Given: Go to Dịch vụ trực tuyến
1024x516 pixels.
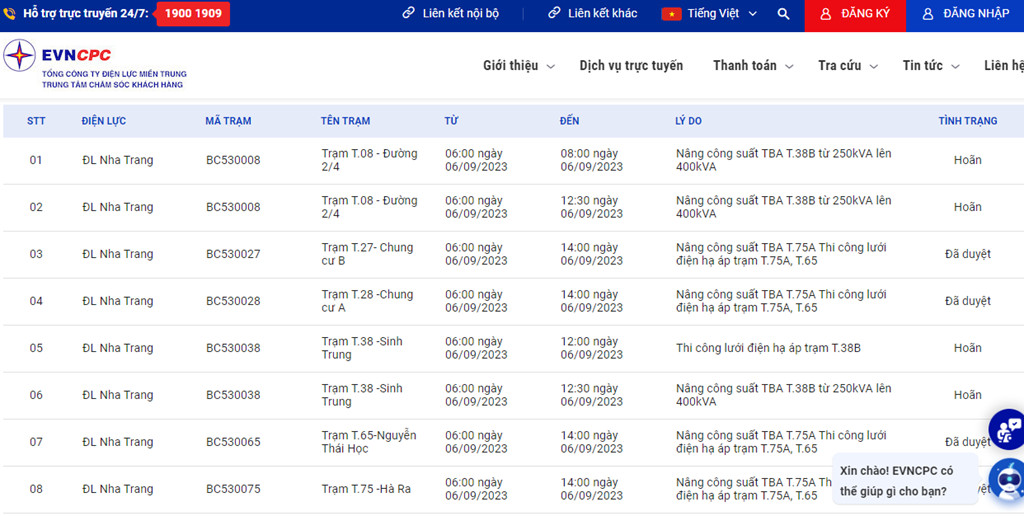Looking at the screenshot, I should pyautogui.click(x=631, y=66).
